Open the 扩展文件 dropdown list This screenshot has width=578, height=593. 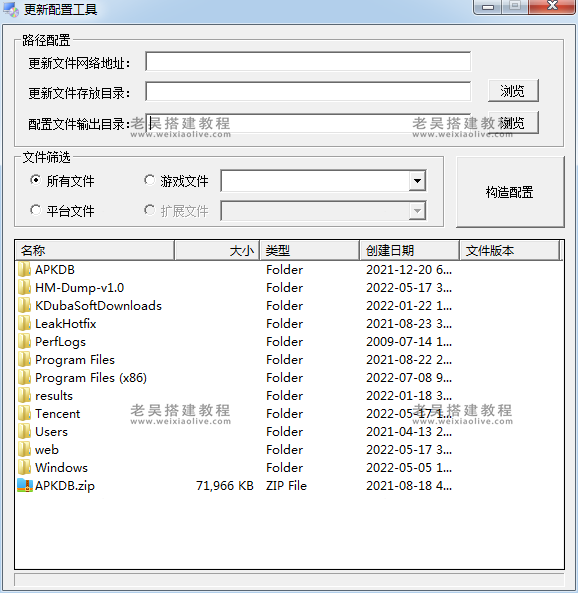(x=417, y=211)
